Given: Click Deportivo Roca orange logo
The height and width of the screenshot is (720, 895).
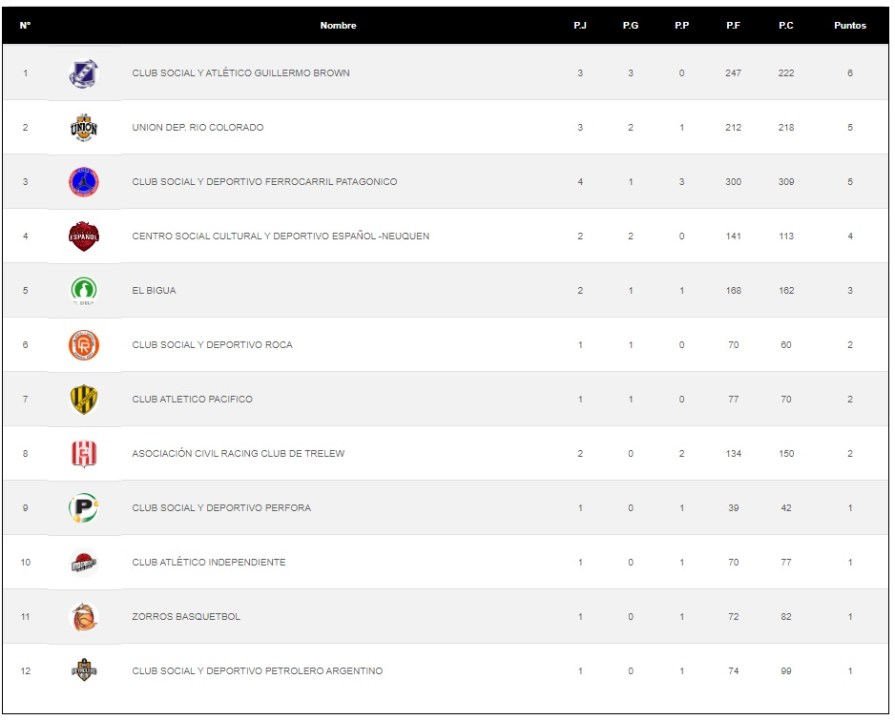Looking at the screenshot, I should pos(84,345).
